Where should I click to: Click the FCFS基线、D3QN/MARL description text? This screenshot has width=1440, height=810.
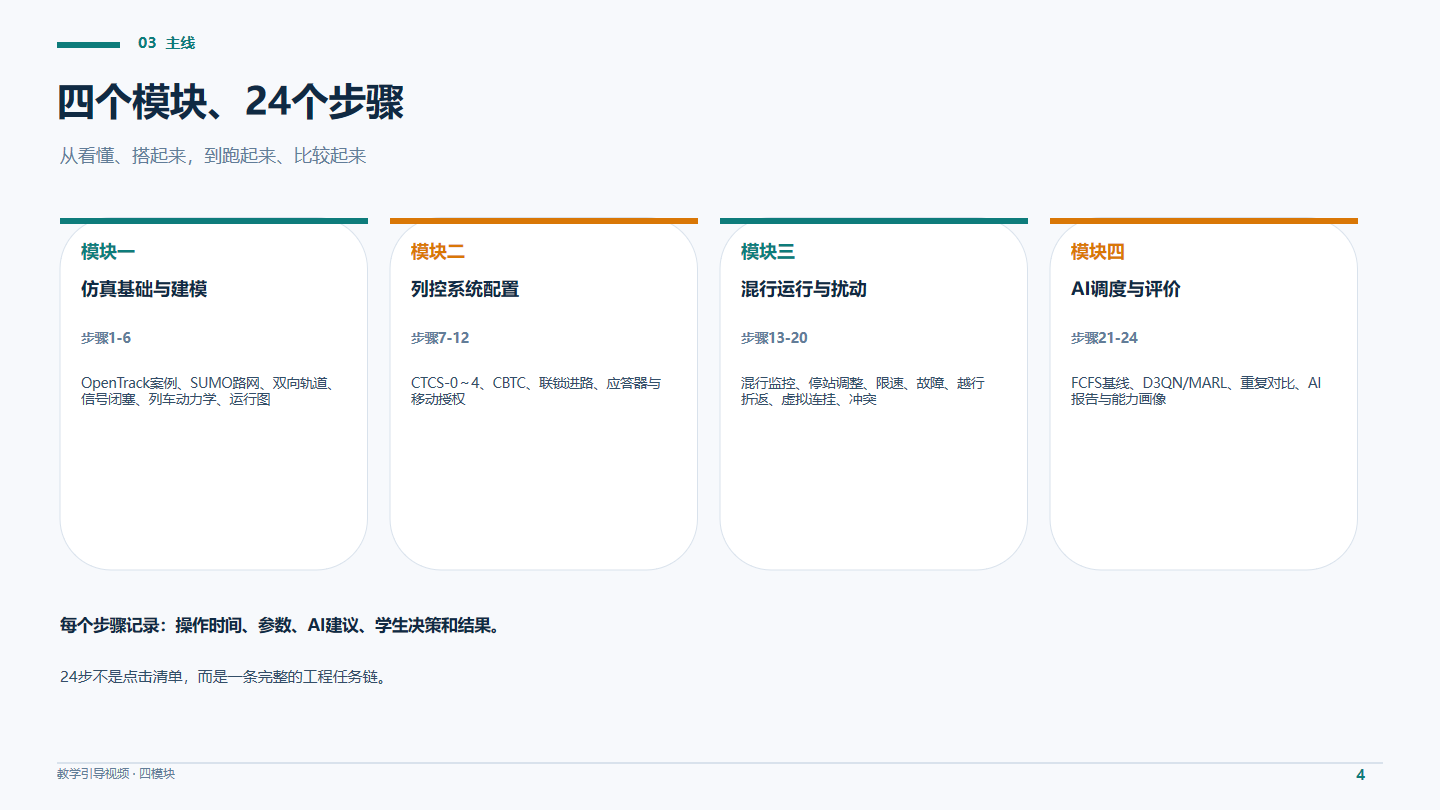click(x=1196, y=391)
